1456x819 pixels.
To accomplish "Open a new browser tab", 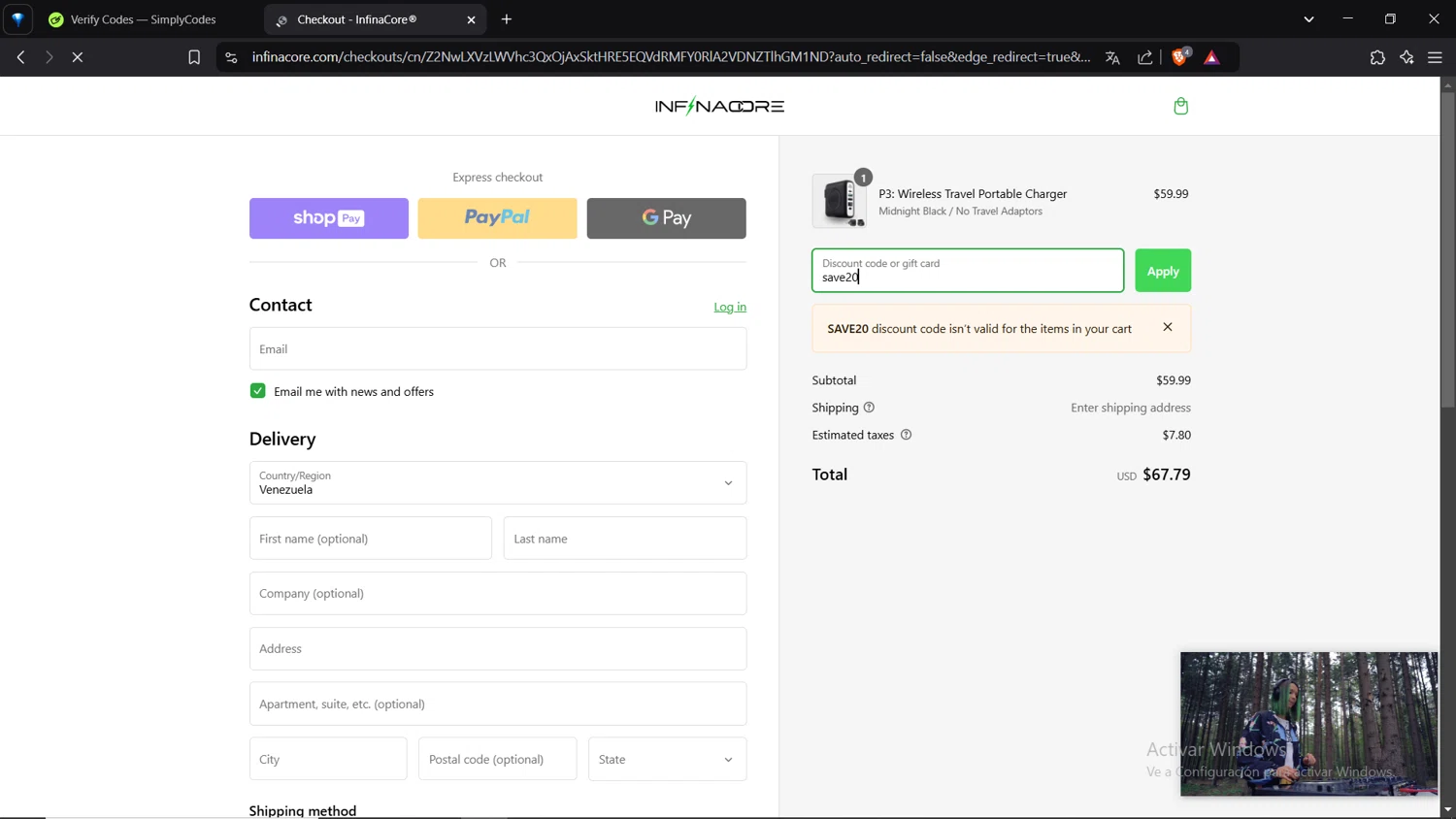I will [507, 19].
